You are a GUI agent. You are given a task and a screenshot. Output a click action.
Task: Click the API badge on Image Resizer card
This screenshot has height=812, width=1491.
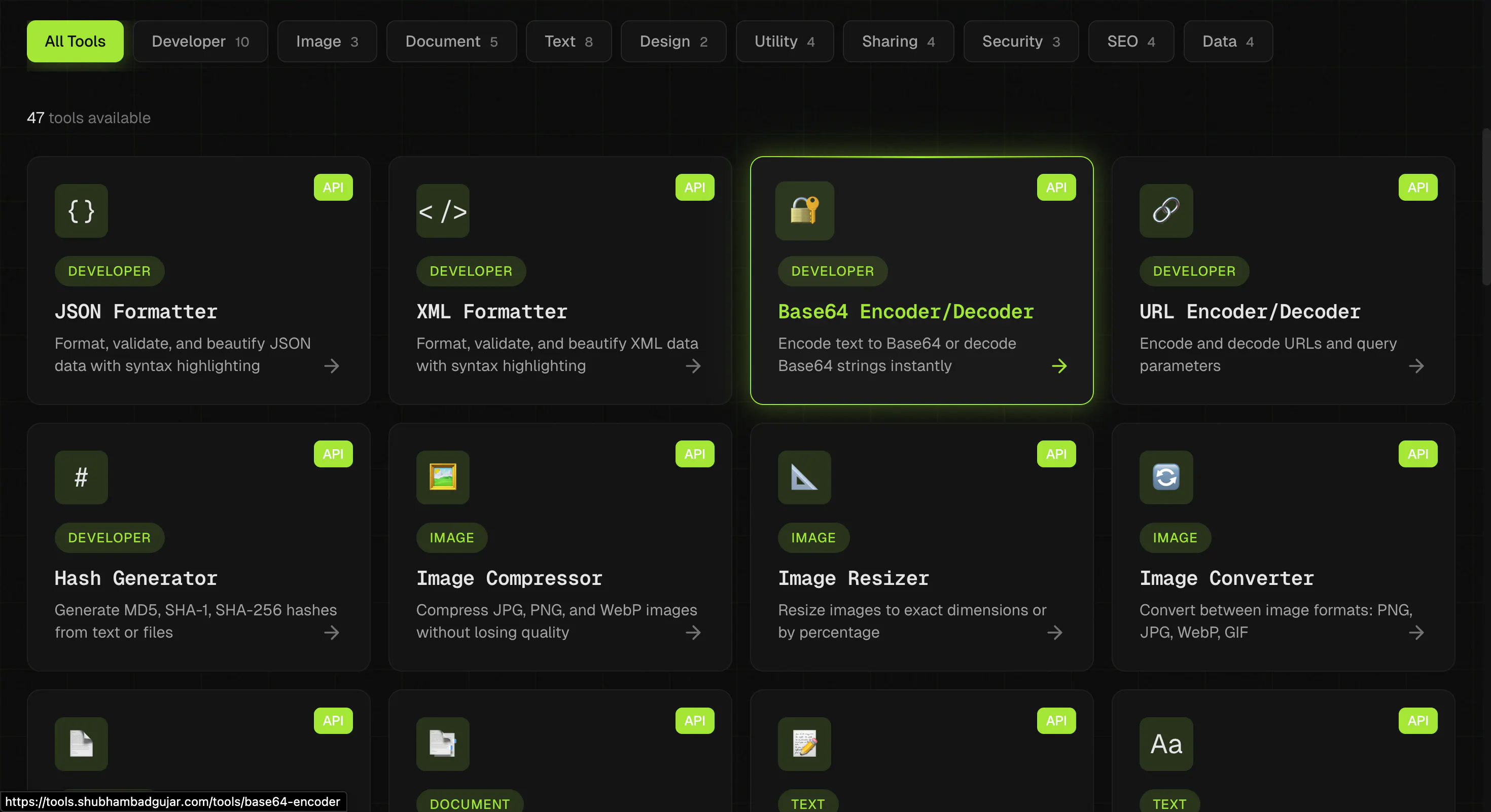coord(1056,454)
